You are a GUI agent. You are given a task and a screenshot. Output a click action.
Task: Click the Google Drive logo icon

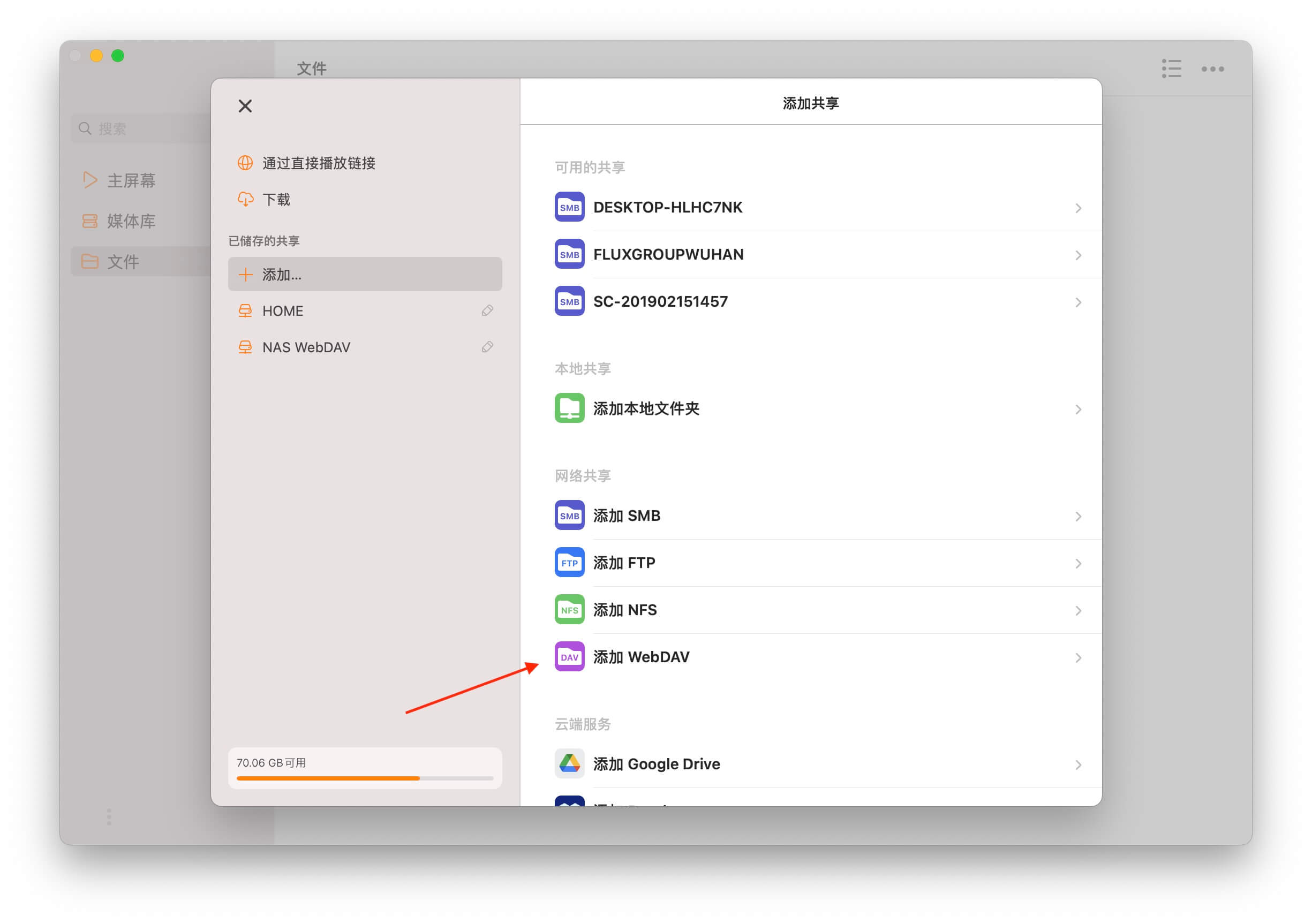(569, 763)
